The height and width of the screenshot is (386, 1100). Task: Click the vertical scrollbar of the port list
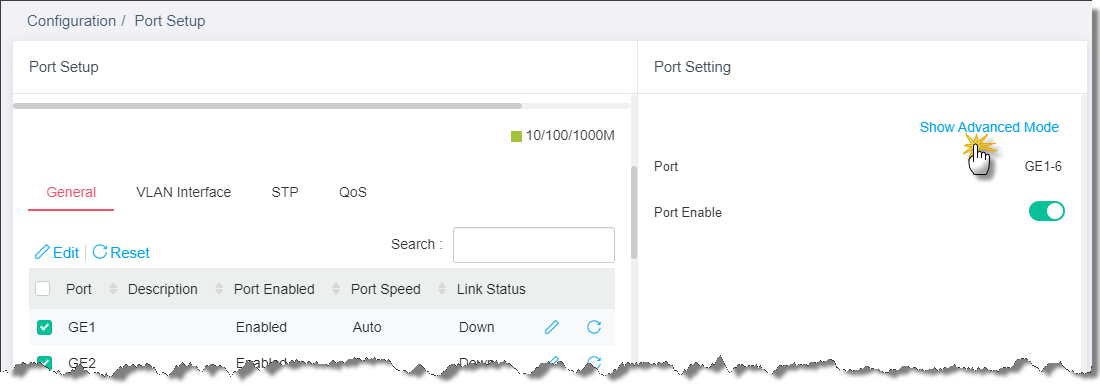(x=634, y=213)
